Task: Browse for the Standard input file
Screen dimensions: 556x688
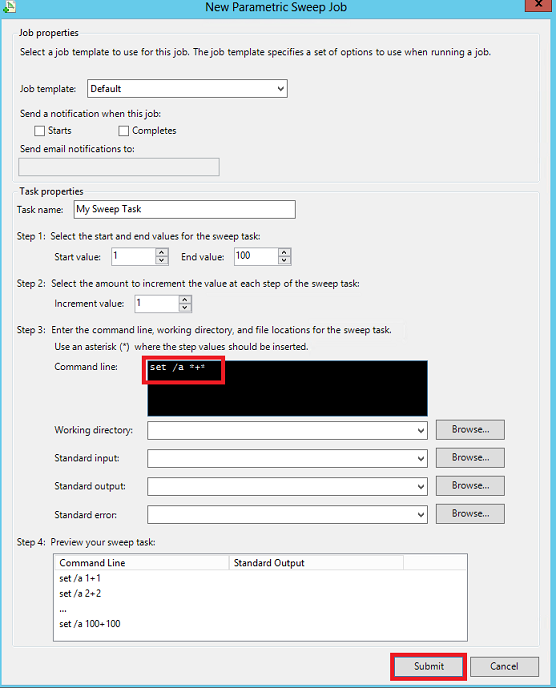Action: point(470,458)
